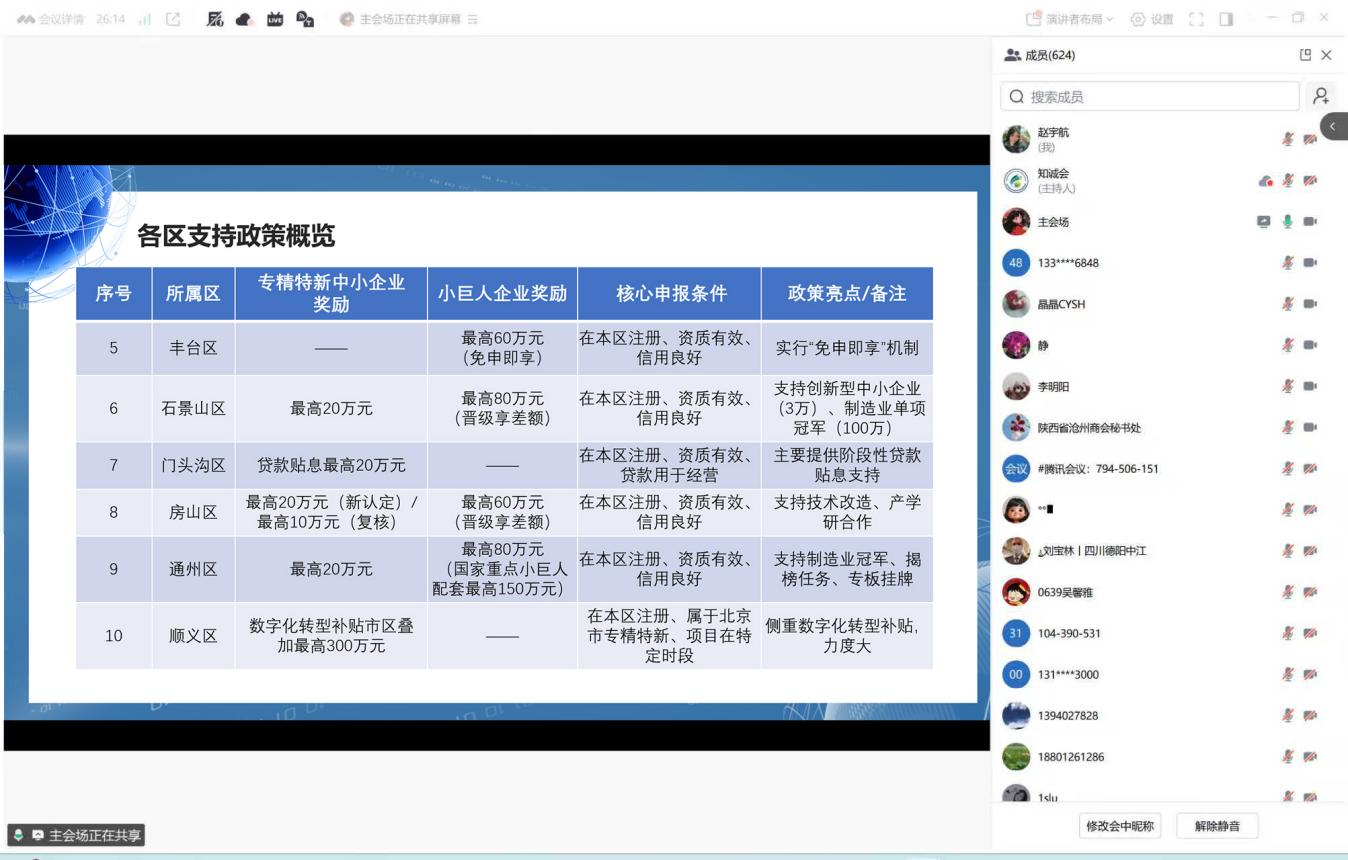1348x860 pixels.
Task: Click the 小巨人企业奖励 column header
Action: [x=502, y=293]
